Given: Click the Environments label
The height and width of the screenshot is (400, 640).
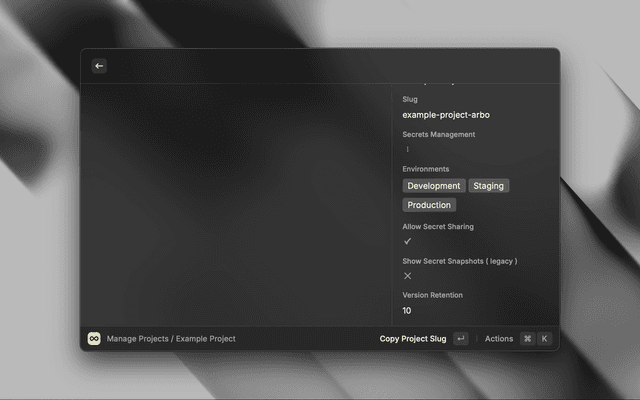Looking at the screenshot, I should coord(426,169).
